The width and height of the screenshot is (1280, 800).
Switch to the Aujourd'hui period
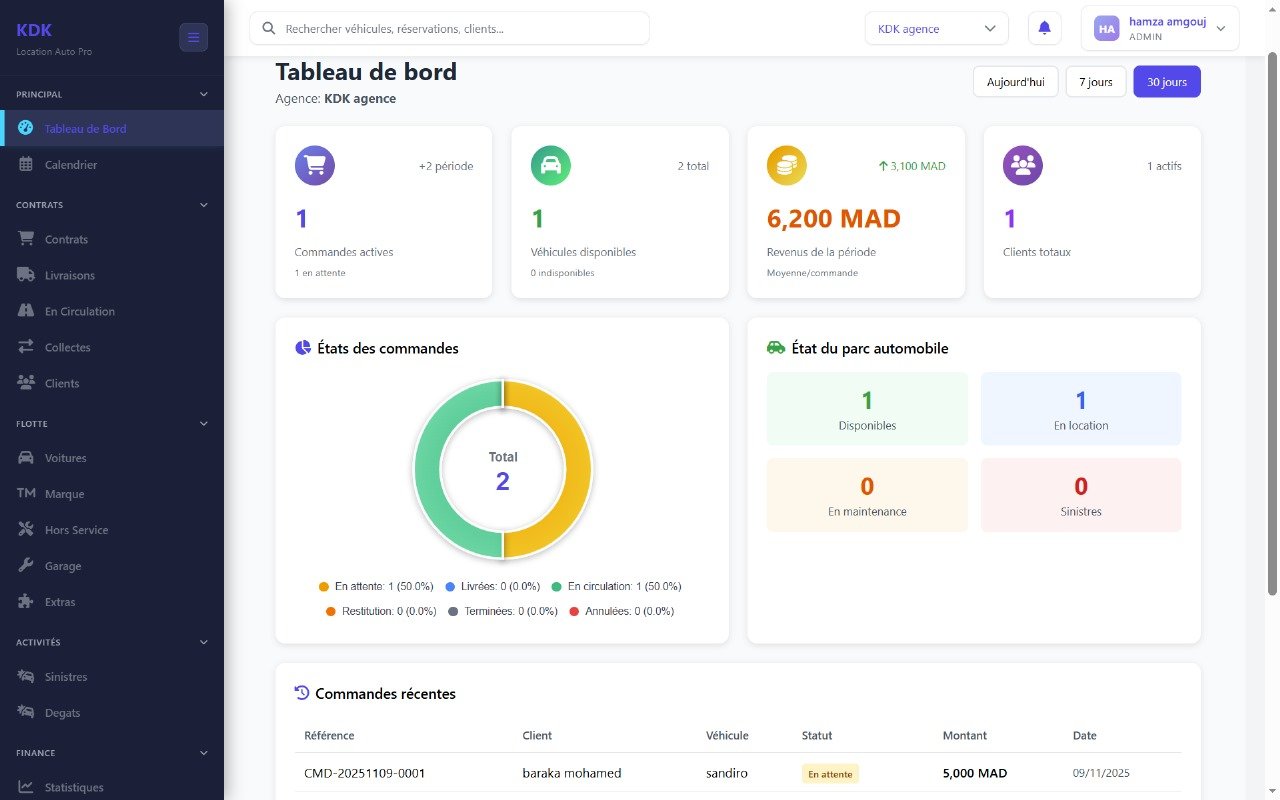pos(1015,82)
